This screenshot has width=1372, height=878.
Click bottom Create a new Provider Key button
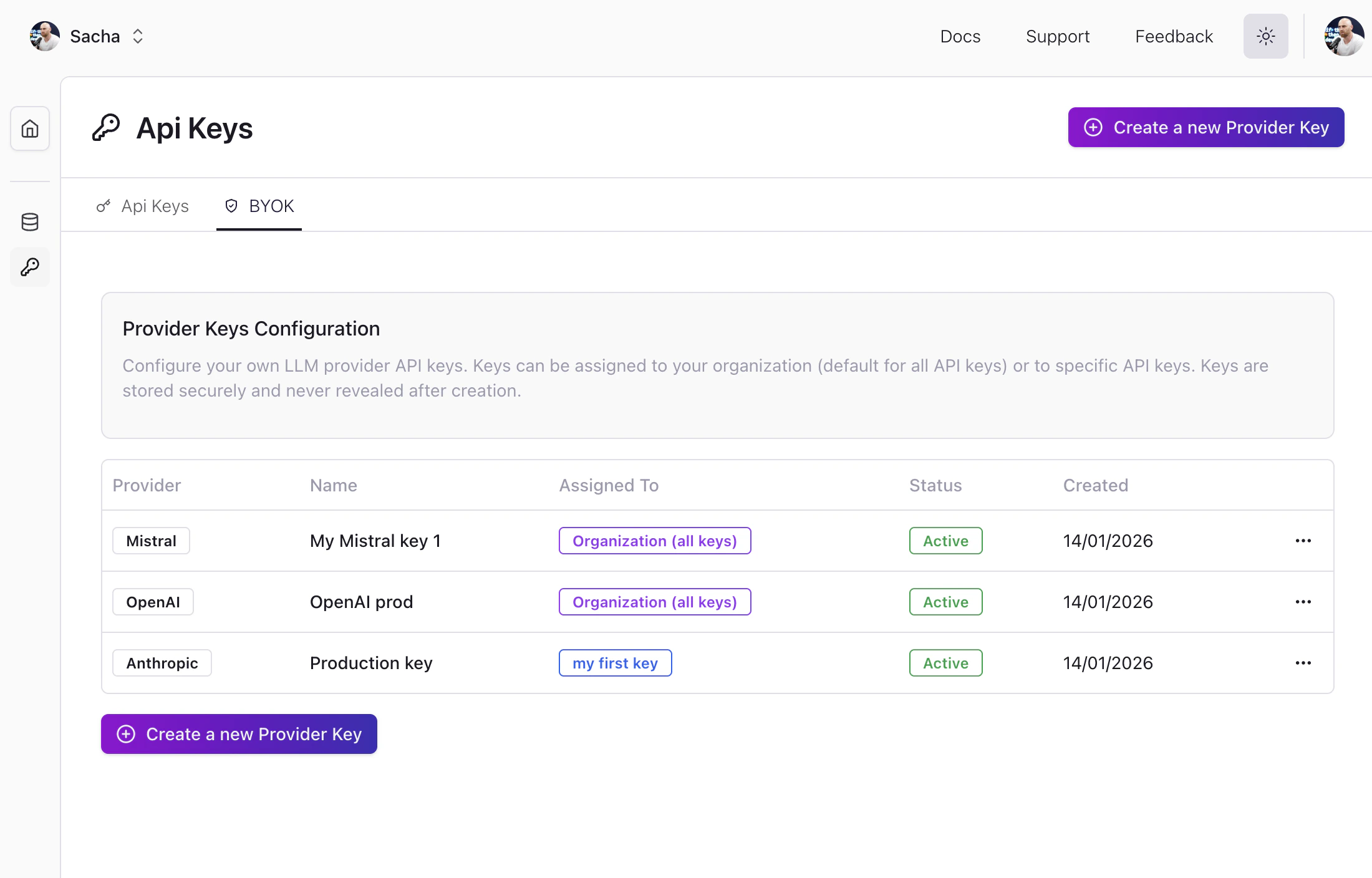[239, 734]
